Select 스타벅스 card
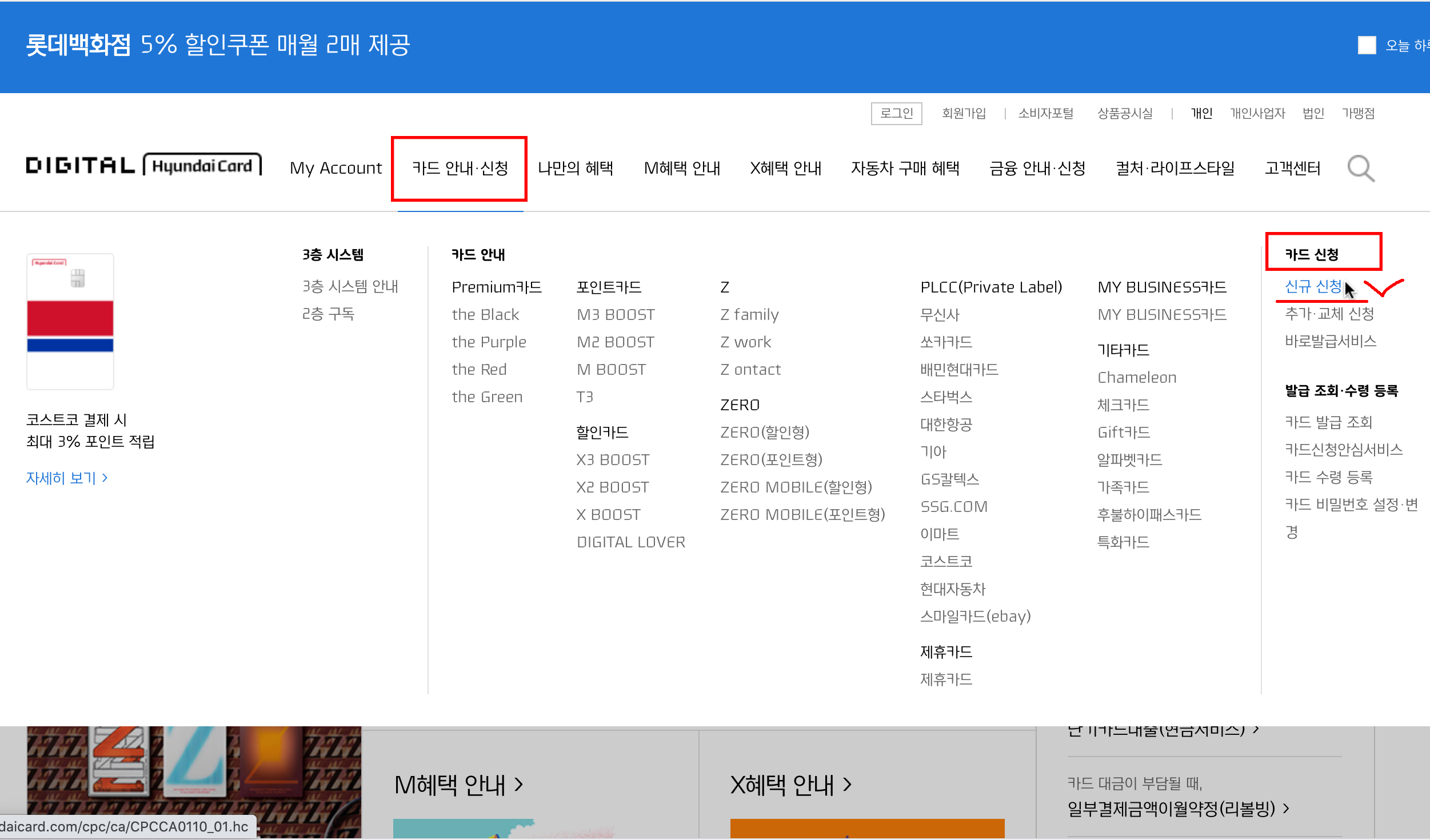 coord(946,397)
